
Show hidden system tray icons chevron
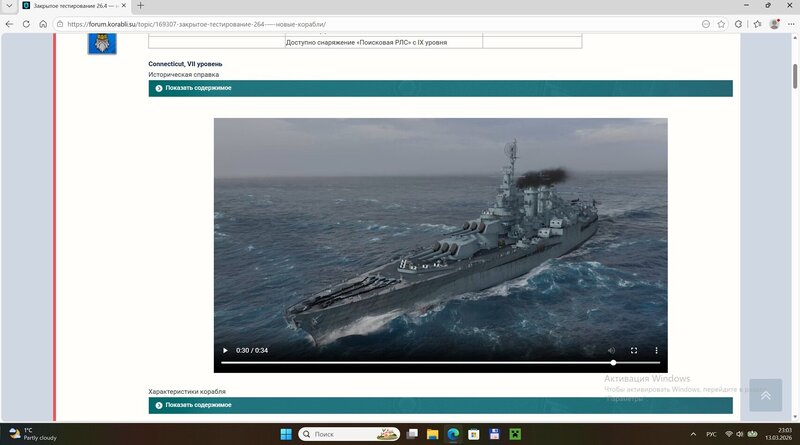[693, 434]
